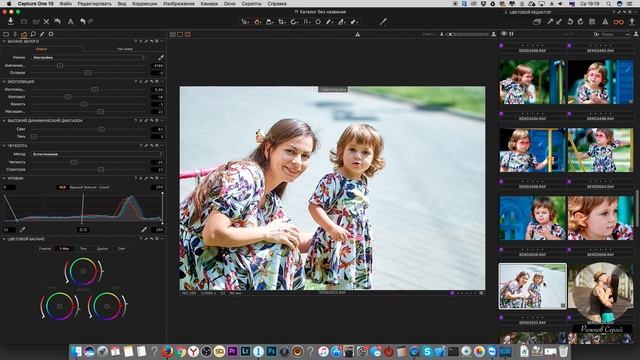Expand the Цветовой редактор panel
Screen dimensions: 640x360
(506, 13)
